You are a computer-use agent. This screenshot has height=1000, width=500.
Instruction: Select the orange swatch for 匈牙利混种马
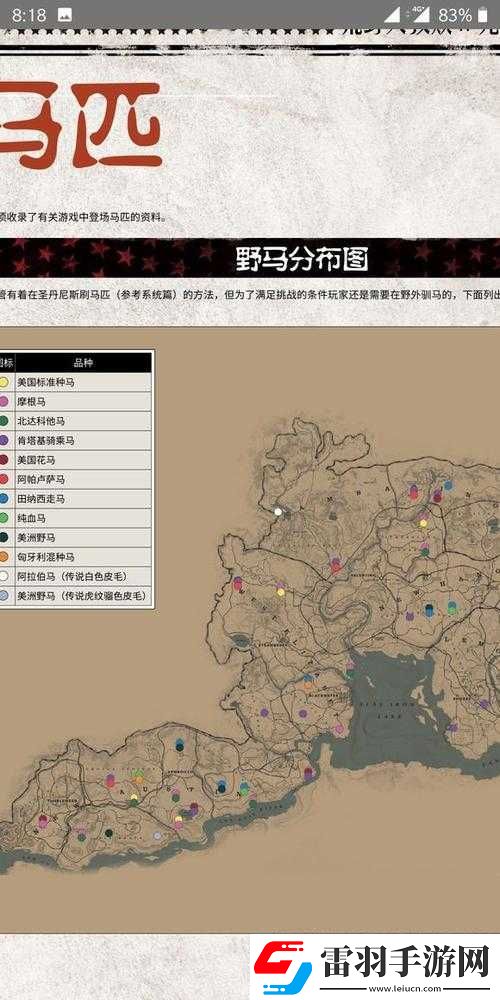4,557
